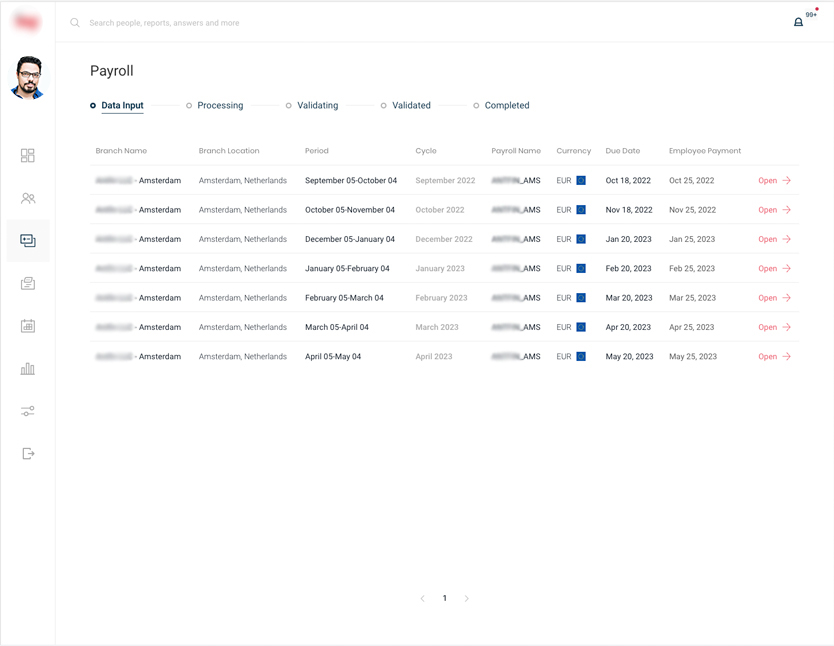
Task: Open the September 2022 payroll row
Action: point(774,181)
